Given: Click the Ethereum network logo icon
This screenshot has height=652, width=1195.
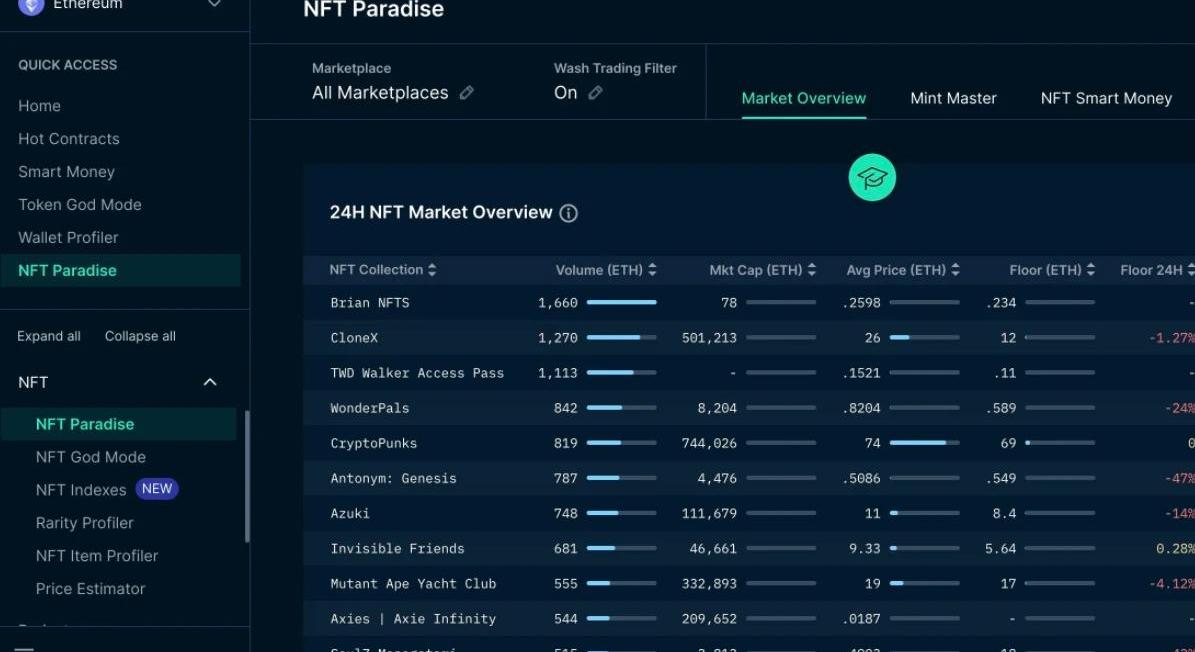Looking at the screenshot, I should 31,5.
